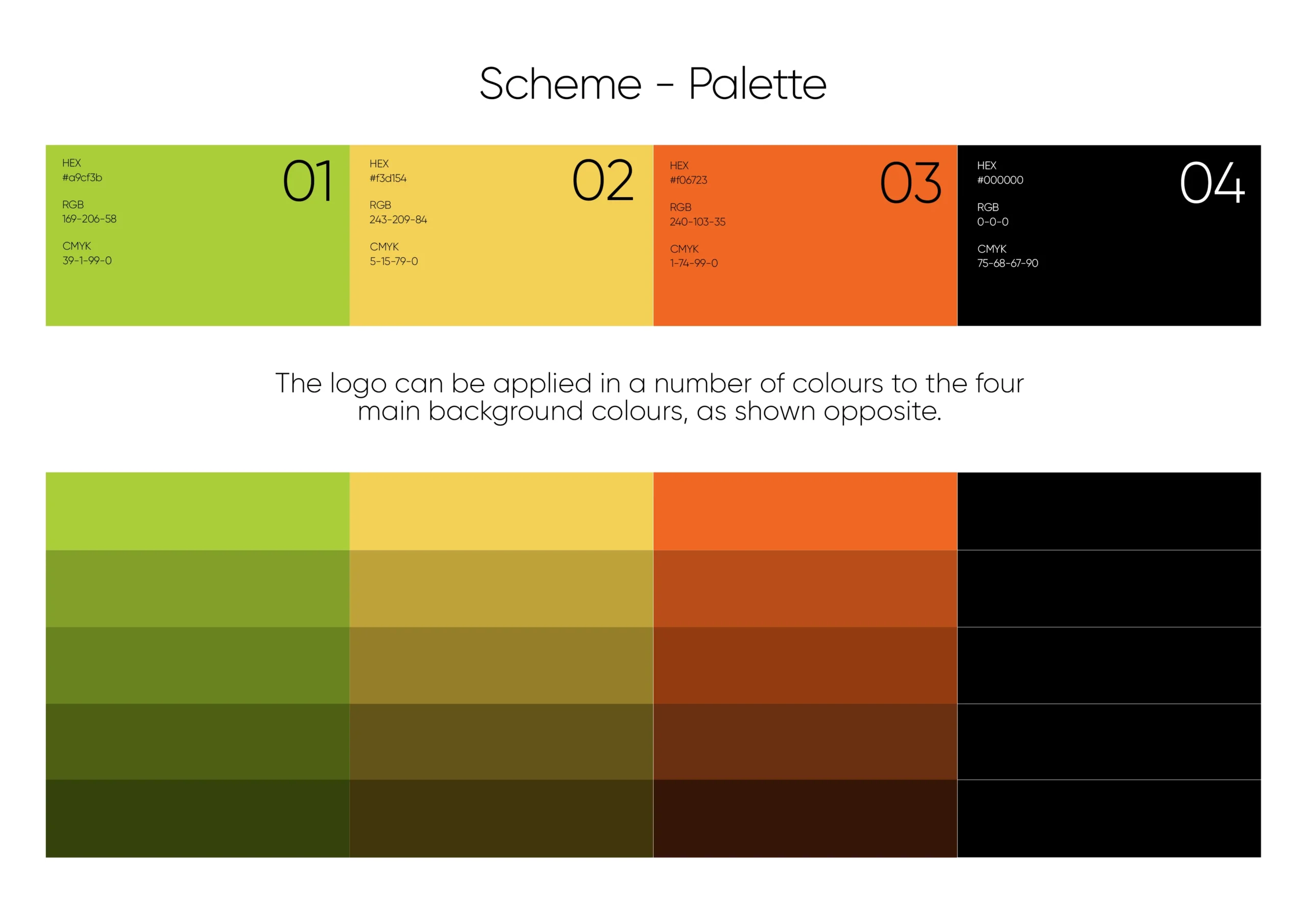Click the Scheme - Palette heading
This screenshot has height=924, width=1307.
(x=653, y=84)
